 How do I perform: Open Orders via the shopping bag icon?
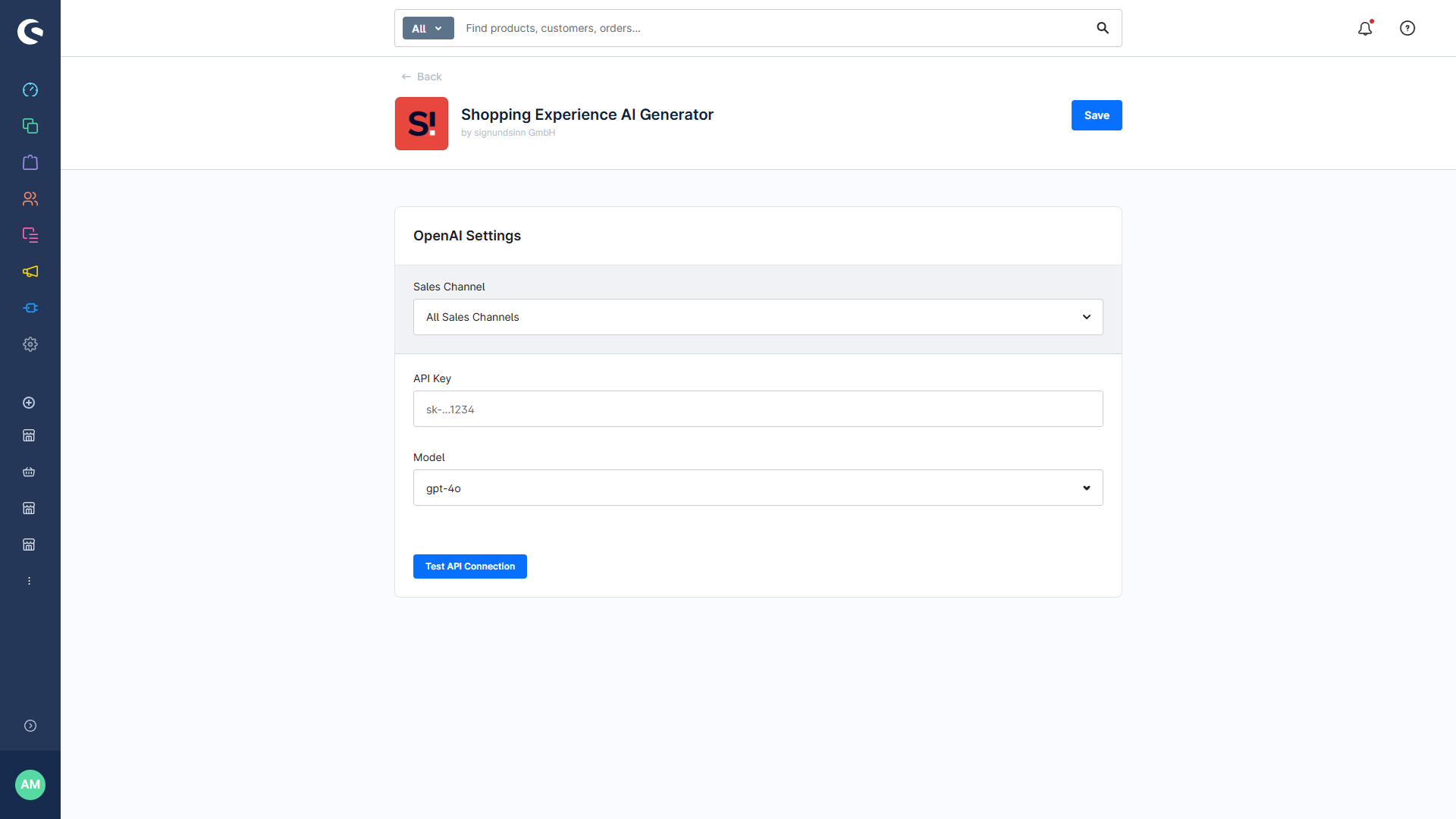[30, 162]
